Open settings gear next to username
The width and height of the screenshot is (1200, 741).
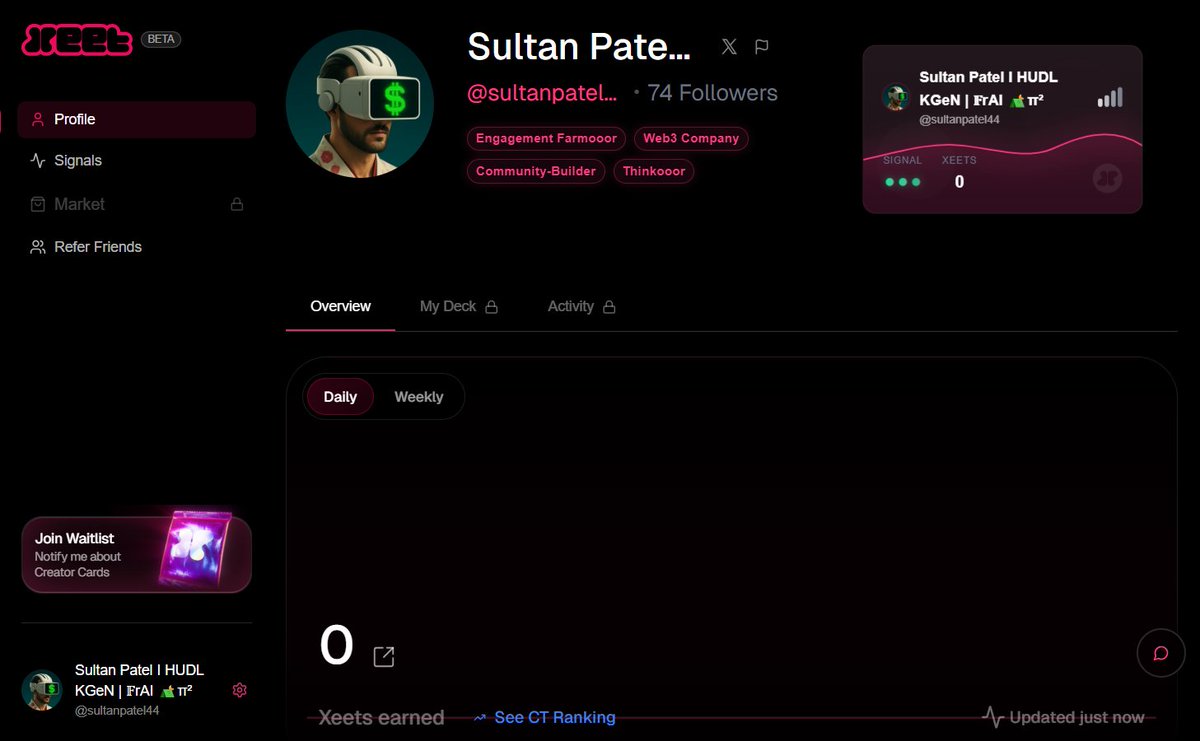point(239,690)
